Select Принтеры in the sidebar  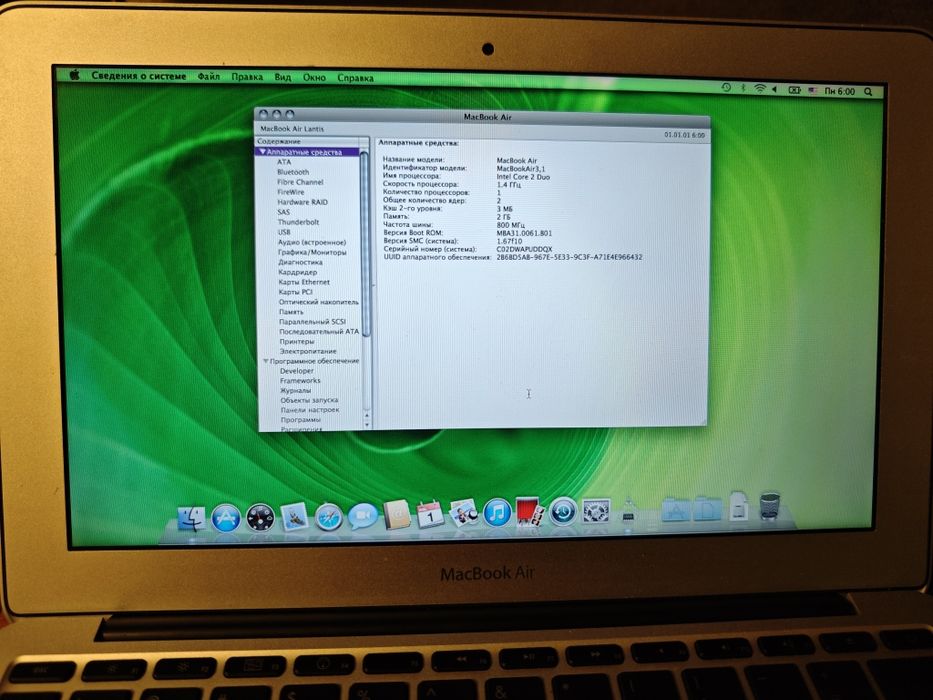tap(297, 342)
